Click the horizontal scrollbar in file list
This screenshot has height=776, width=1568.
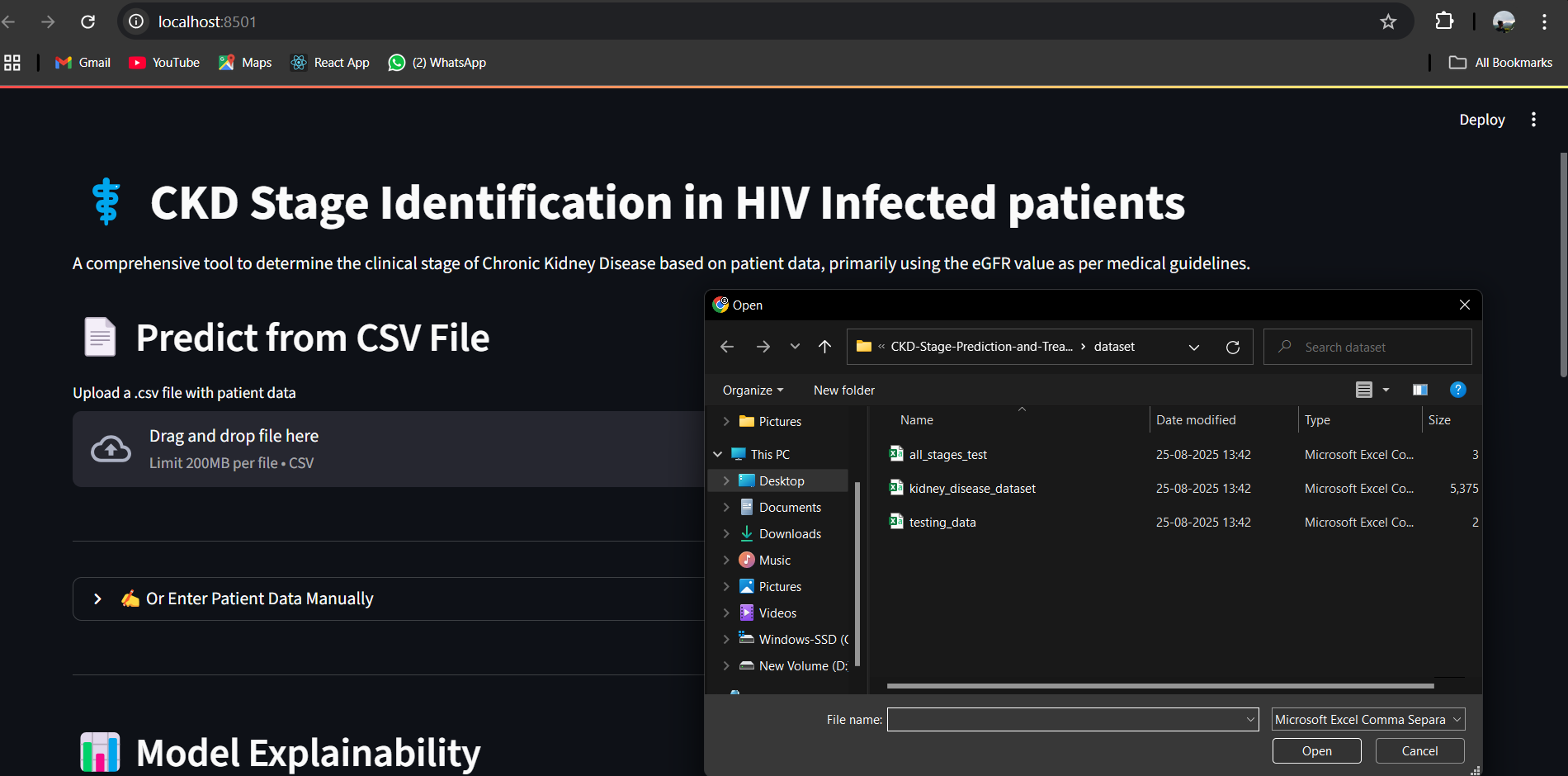1159,685
